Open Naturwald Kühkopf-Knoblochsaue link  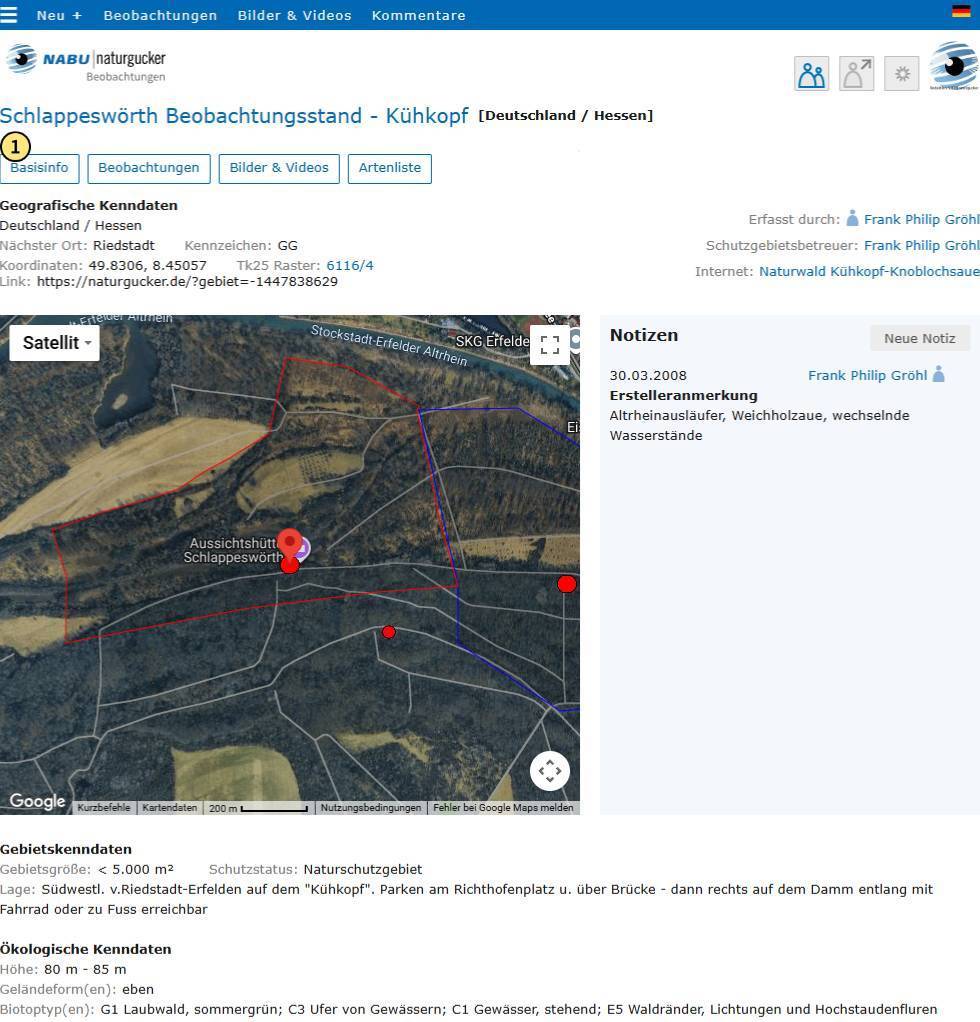coord(869,271)
